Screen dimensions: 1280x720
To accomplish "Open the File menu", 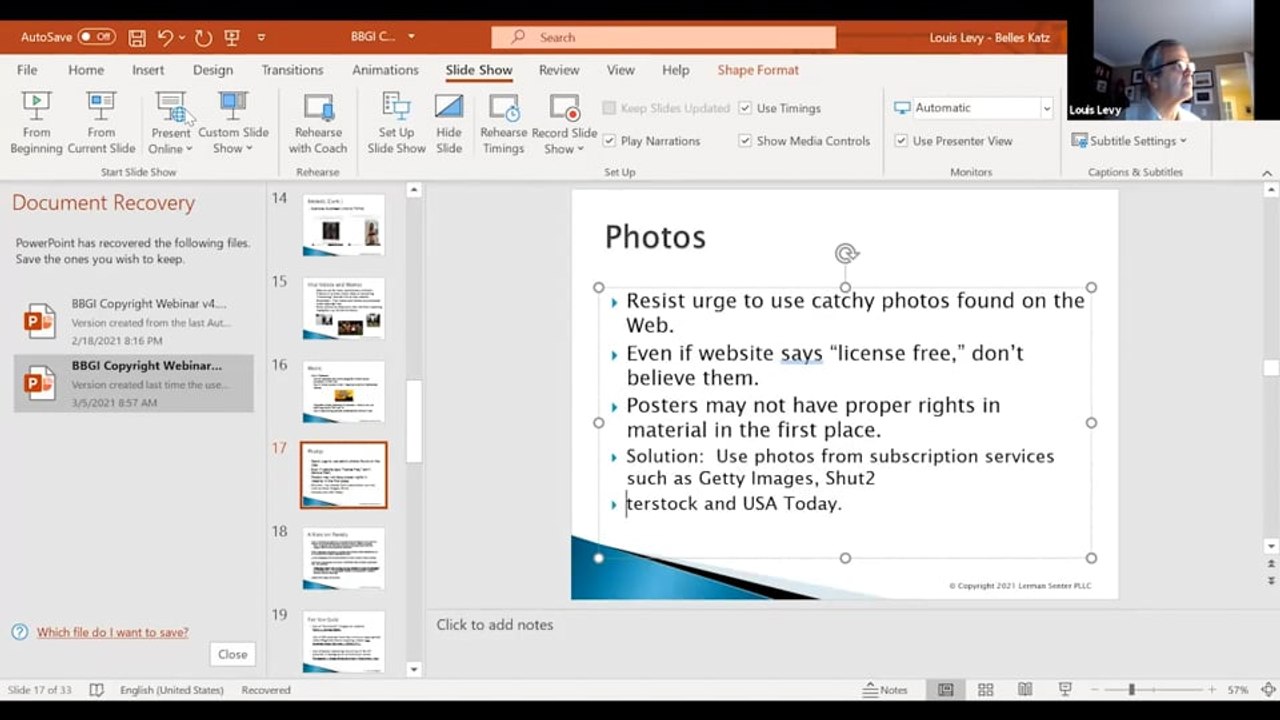I will tap(27, 70).
